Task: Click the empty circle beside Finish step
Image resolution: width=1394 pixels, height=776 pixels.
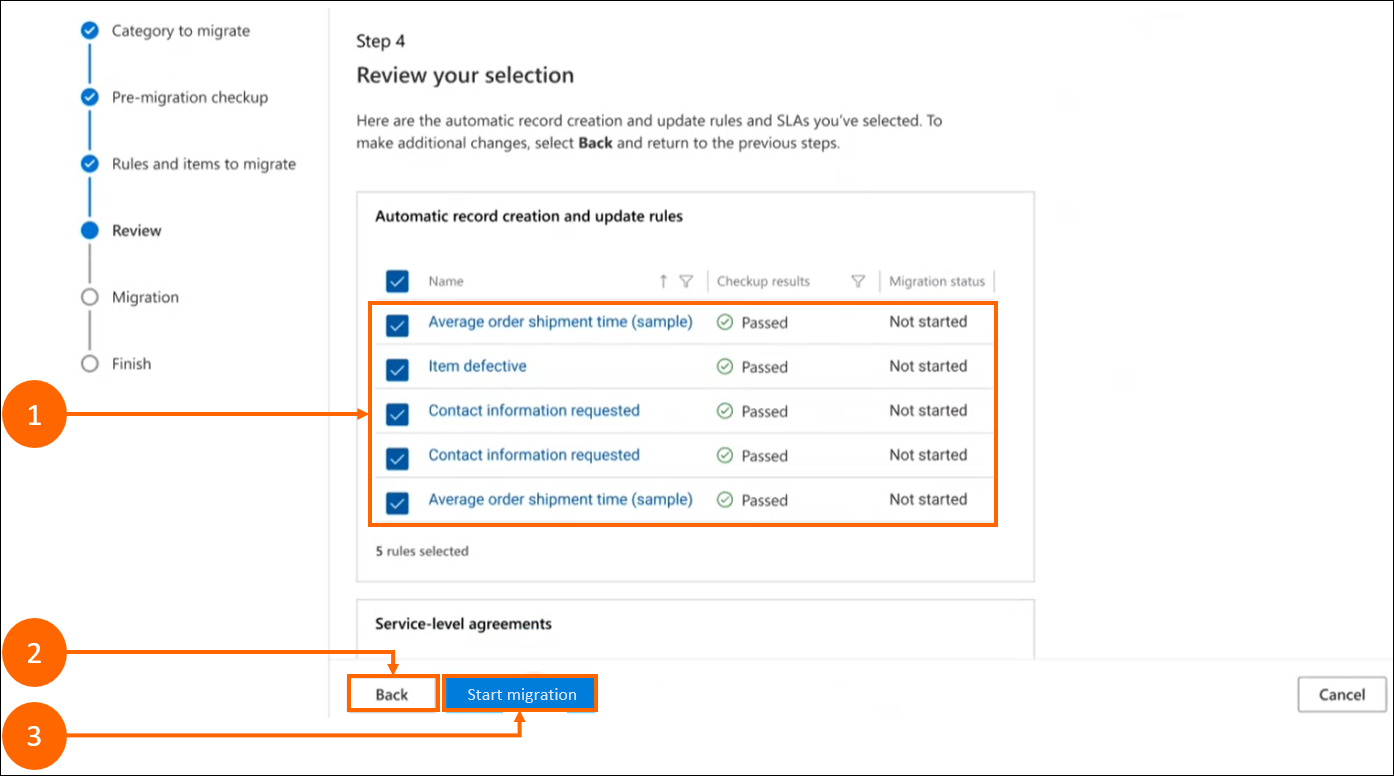Action: click(90, 363)
